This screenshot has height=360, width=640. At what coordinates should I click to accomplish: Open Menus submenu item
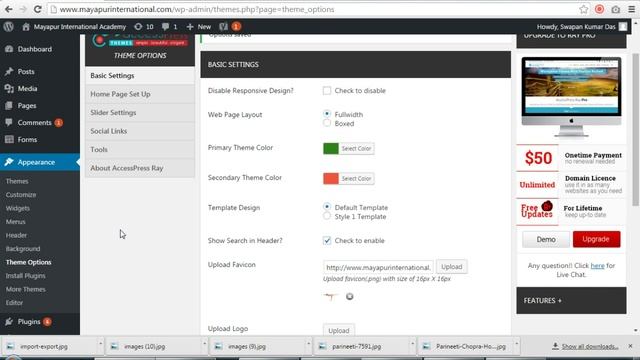pyautogui.click(x=16, y=222)
